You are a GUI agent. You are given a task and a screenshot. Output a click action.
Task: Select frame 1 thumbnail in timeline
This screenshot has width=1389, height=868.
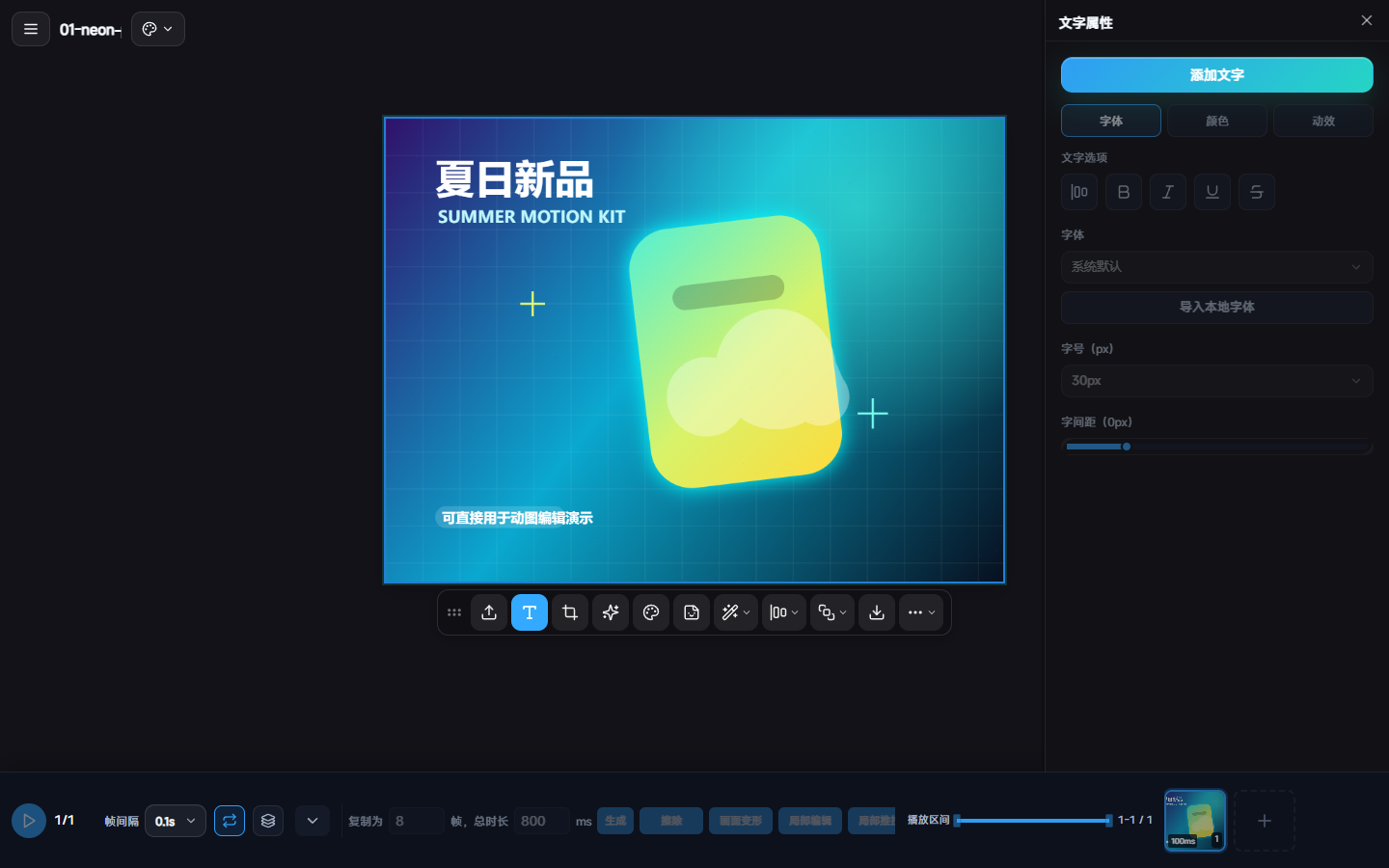[x=1195, y=820]
